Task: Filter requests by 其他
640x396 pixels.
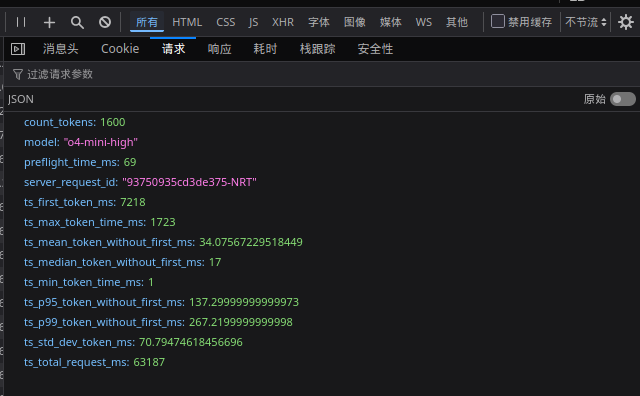Action: [457, 22]
